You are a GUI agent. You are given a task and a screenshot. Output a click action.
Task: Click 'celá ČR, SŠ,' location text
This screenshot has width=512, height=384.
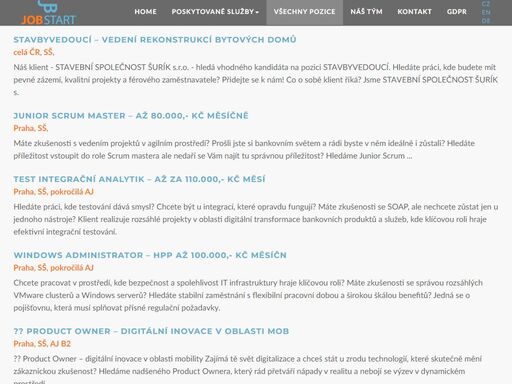34,52
